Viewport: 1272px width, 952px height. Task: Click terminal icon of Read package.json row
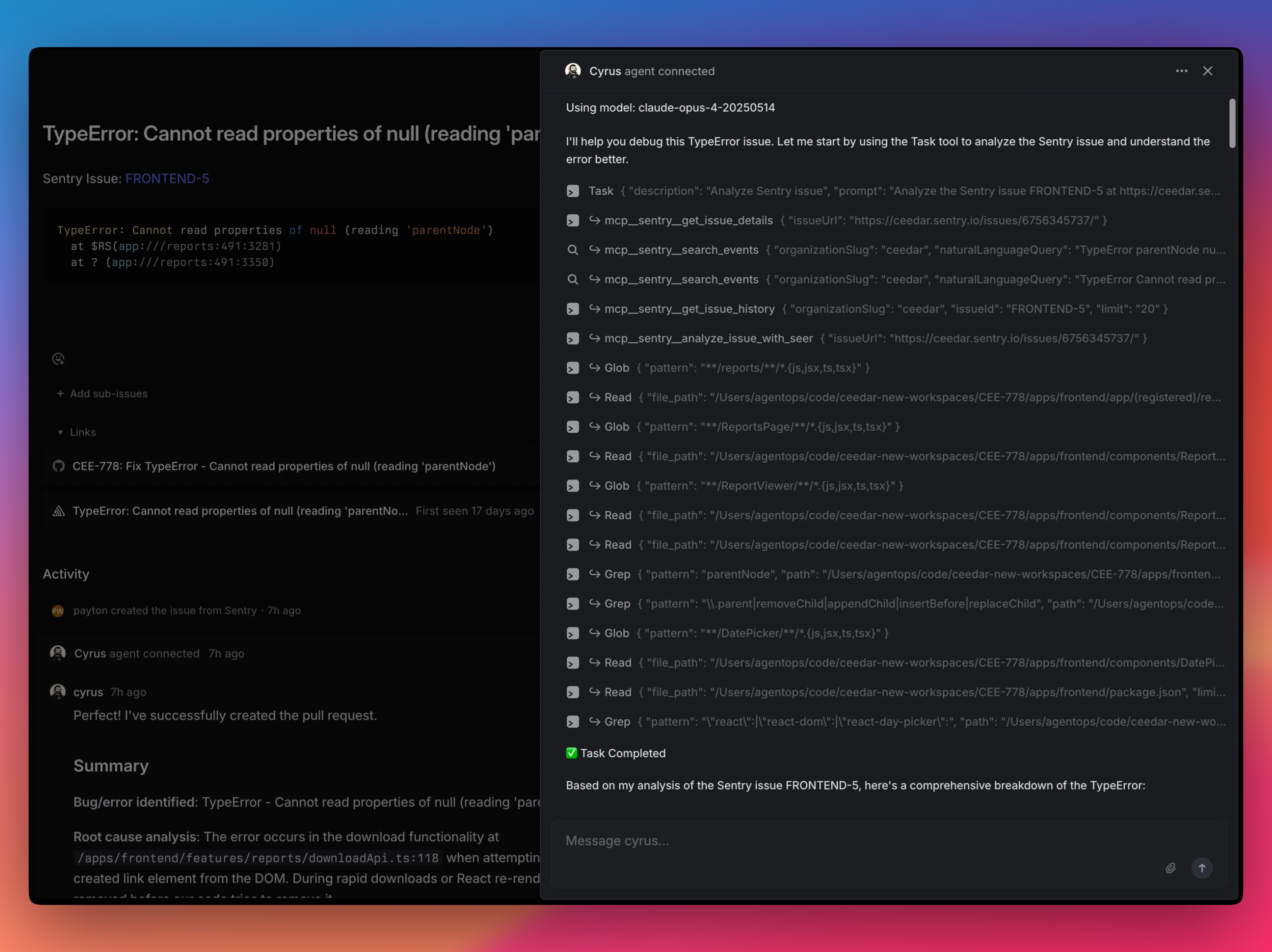tap(573, 693)
